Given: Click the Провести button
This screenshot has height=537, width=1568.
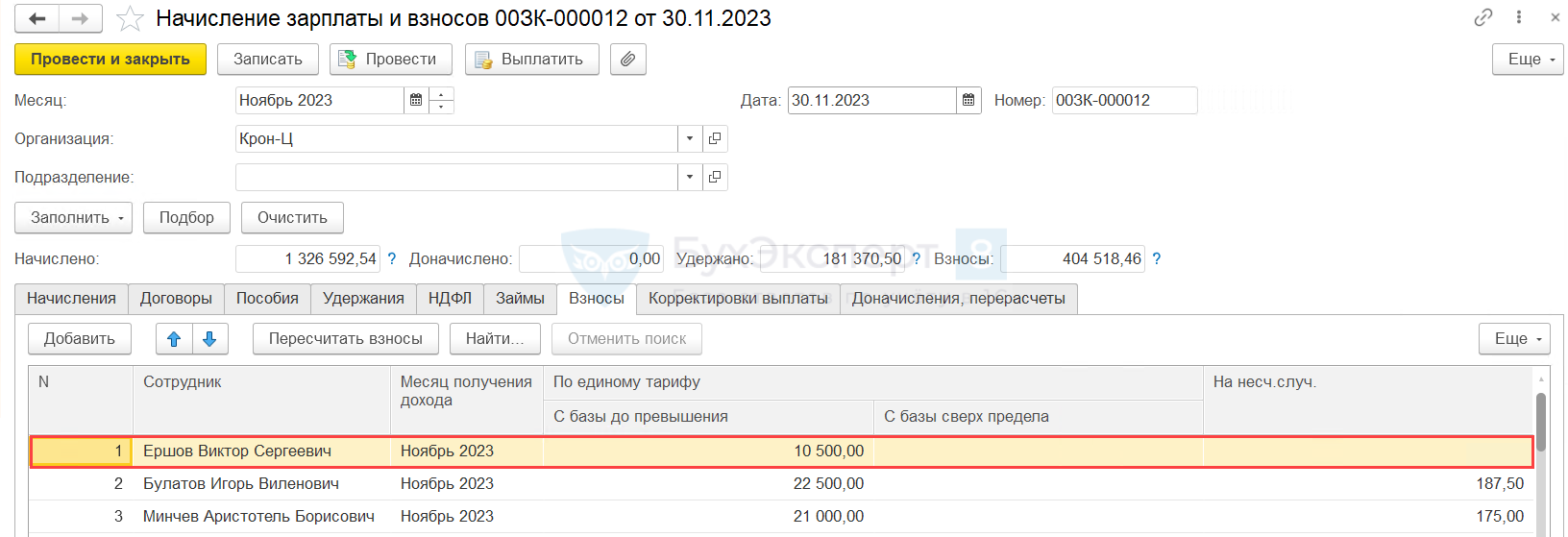Looking at the screenshot, I should point(392,60).
